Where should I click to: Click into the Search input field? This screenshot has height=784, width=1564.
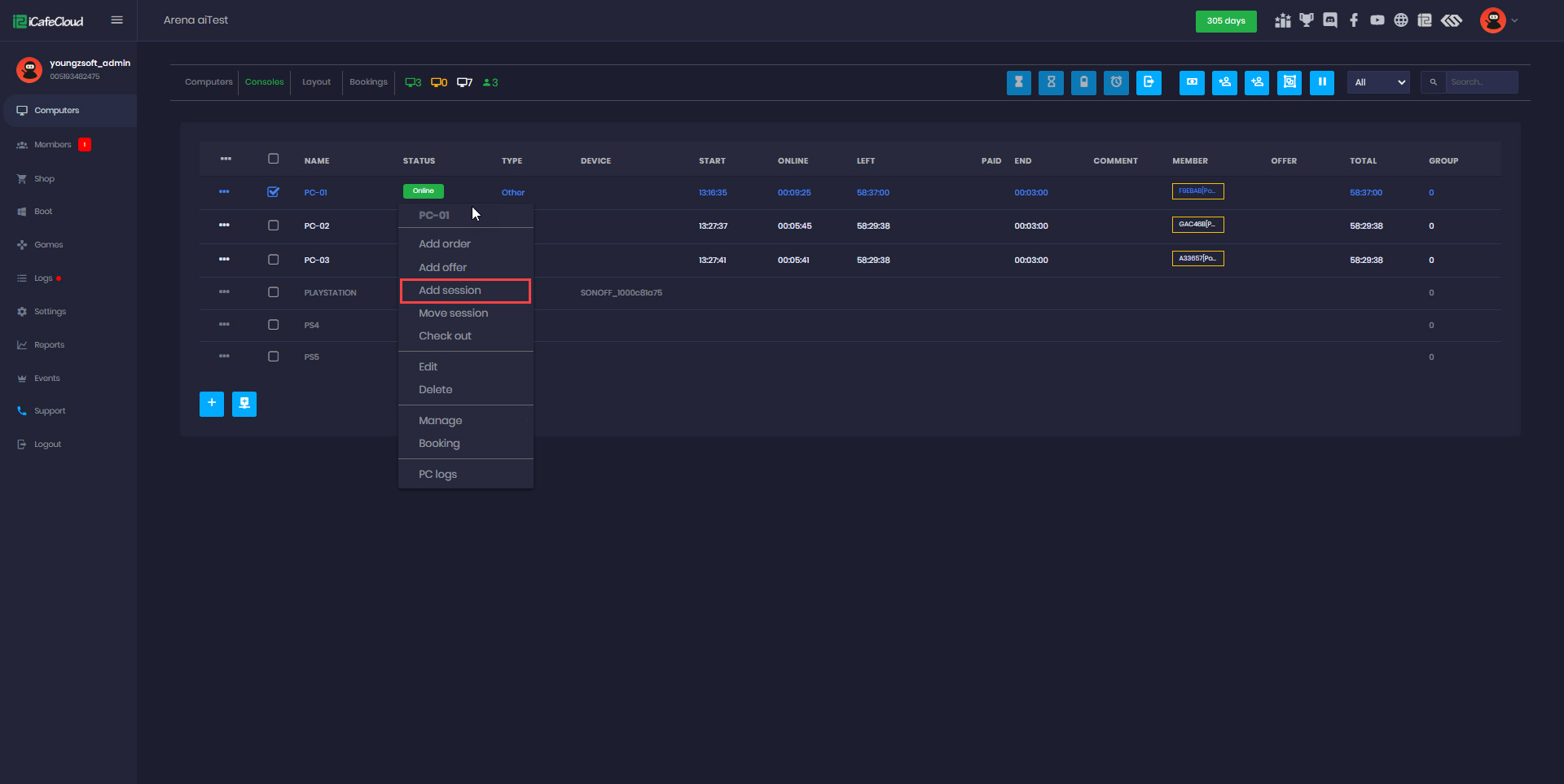point(1480,82)
